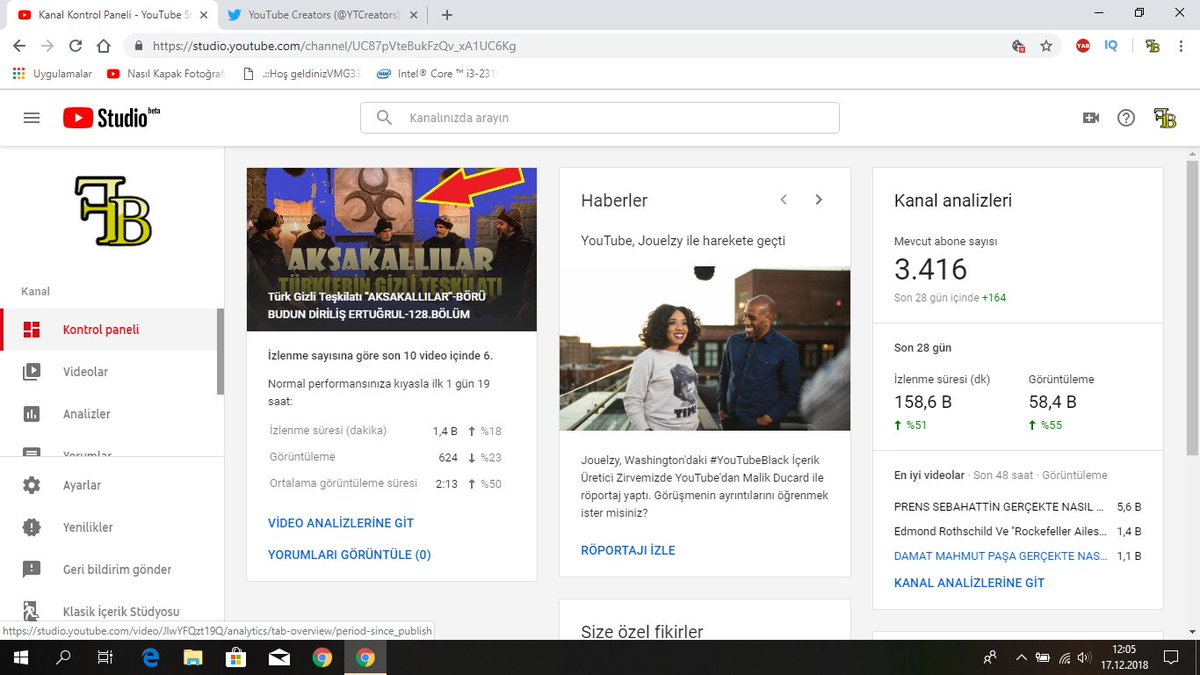Show next news item arrow

point(819,200)
